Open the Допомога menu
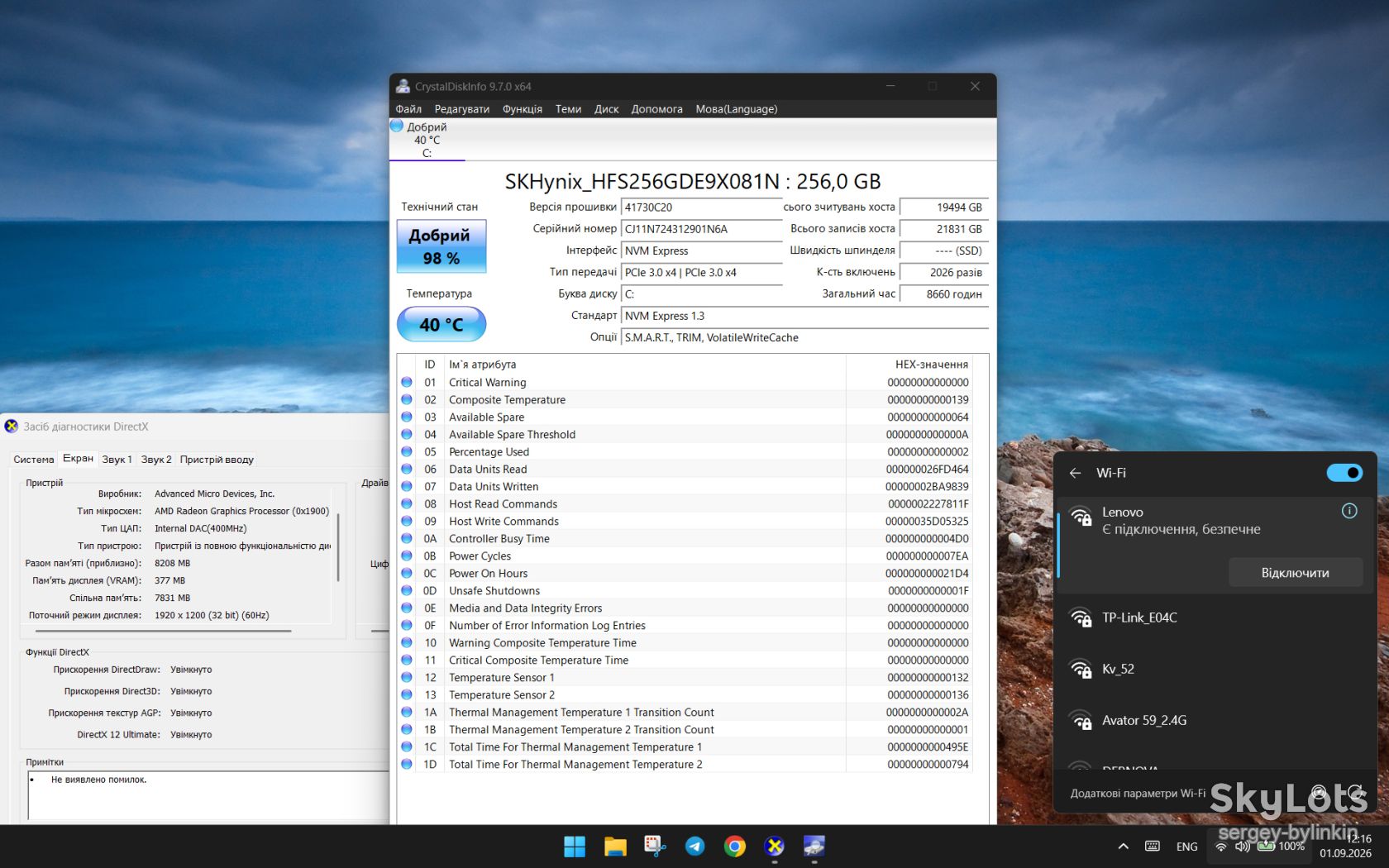The image size is (1389, 868). (x=656, y=109)
